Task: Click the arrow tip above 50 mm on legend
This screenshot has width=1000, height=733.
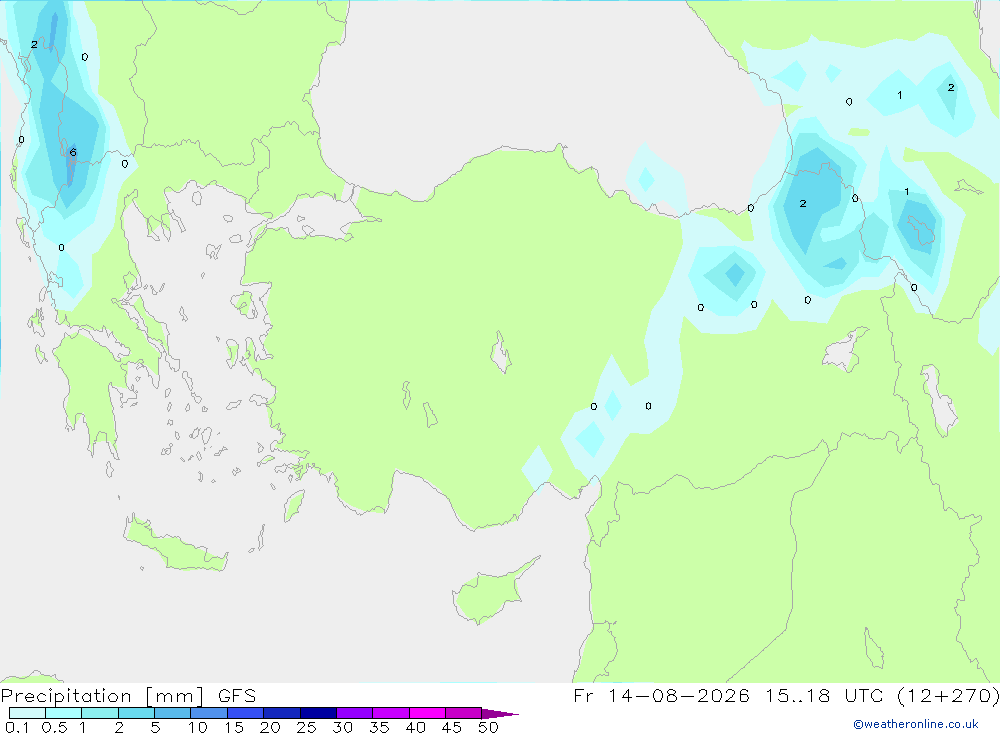Action: click(500, 713)
